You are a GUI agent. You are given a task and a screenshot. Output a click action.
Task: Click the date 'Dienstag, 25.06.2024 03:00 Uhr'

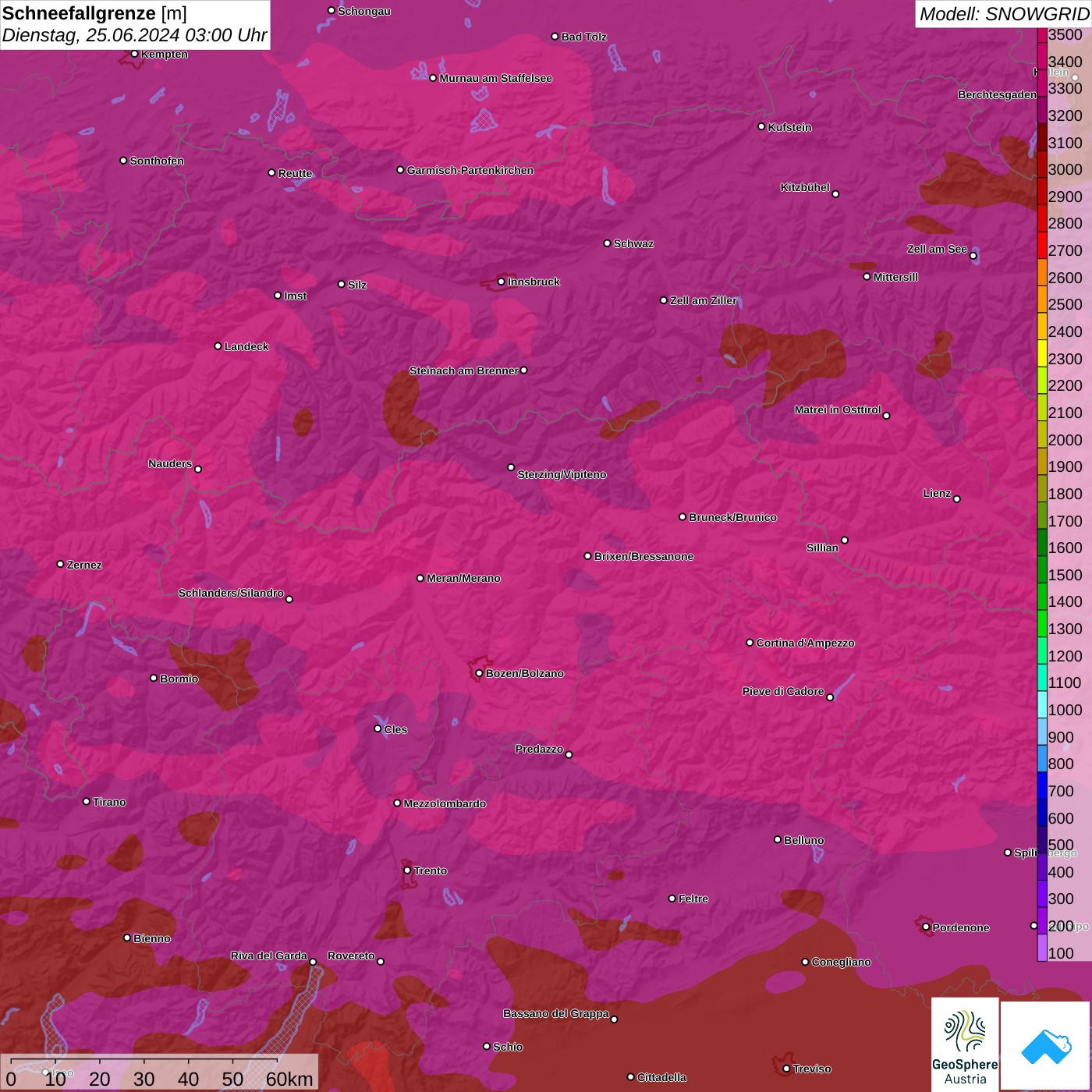(x=134, y=35)
